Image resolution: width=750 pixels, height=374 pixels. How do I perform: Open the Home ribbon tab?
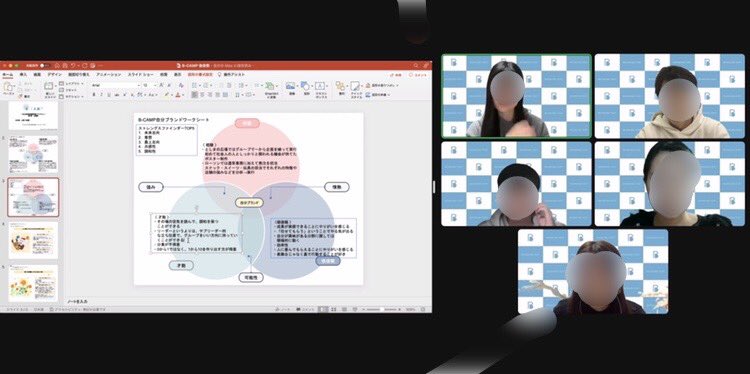pyautogui.click(x=8, y=75)
